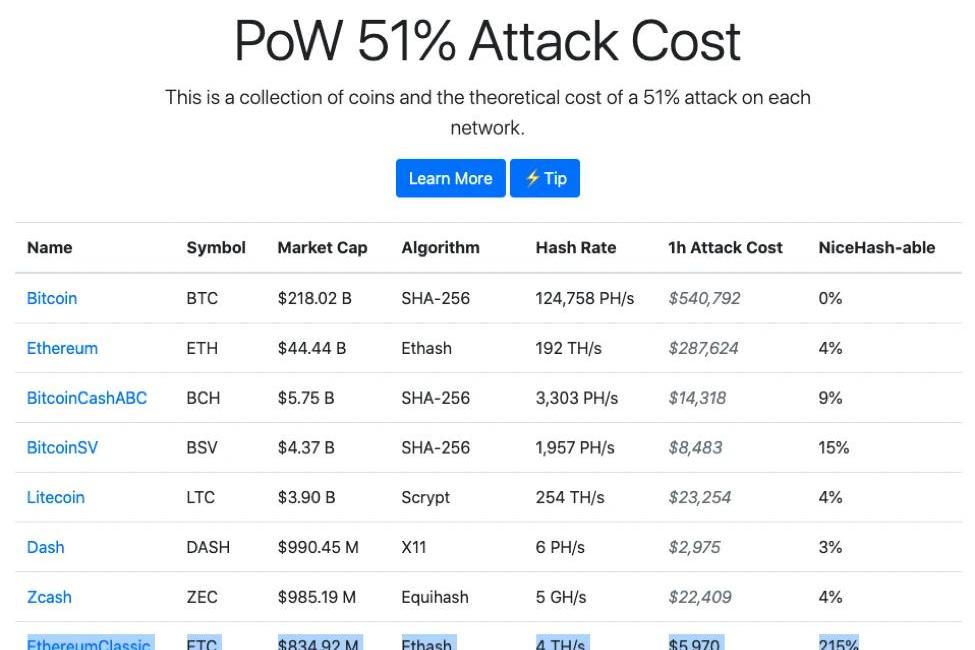975x650 pixels.
Task: Open the Dash coin link
Action: [x=45, y=547]
